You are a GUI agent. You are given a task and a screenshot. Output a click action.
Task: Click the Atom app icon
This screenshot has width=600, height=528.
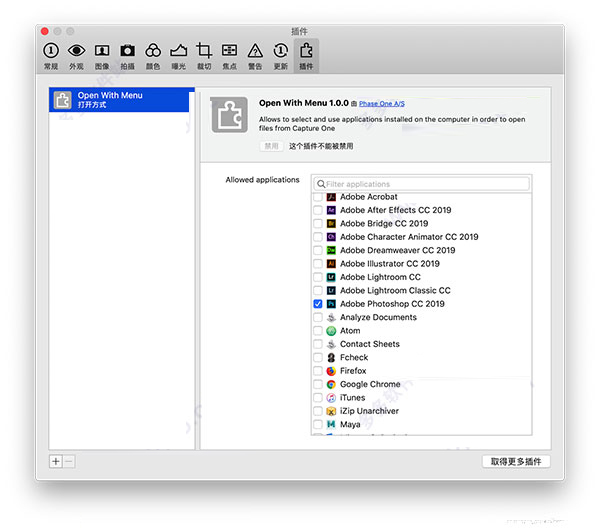[331, 331]
